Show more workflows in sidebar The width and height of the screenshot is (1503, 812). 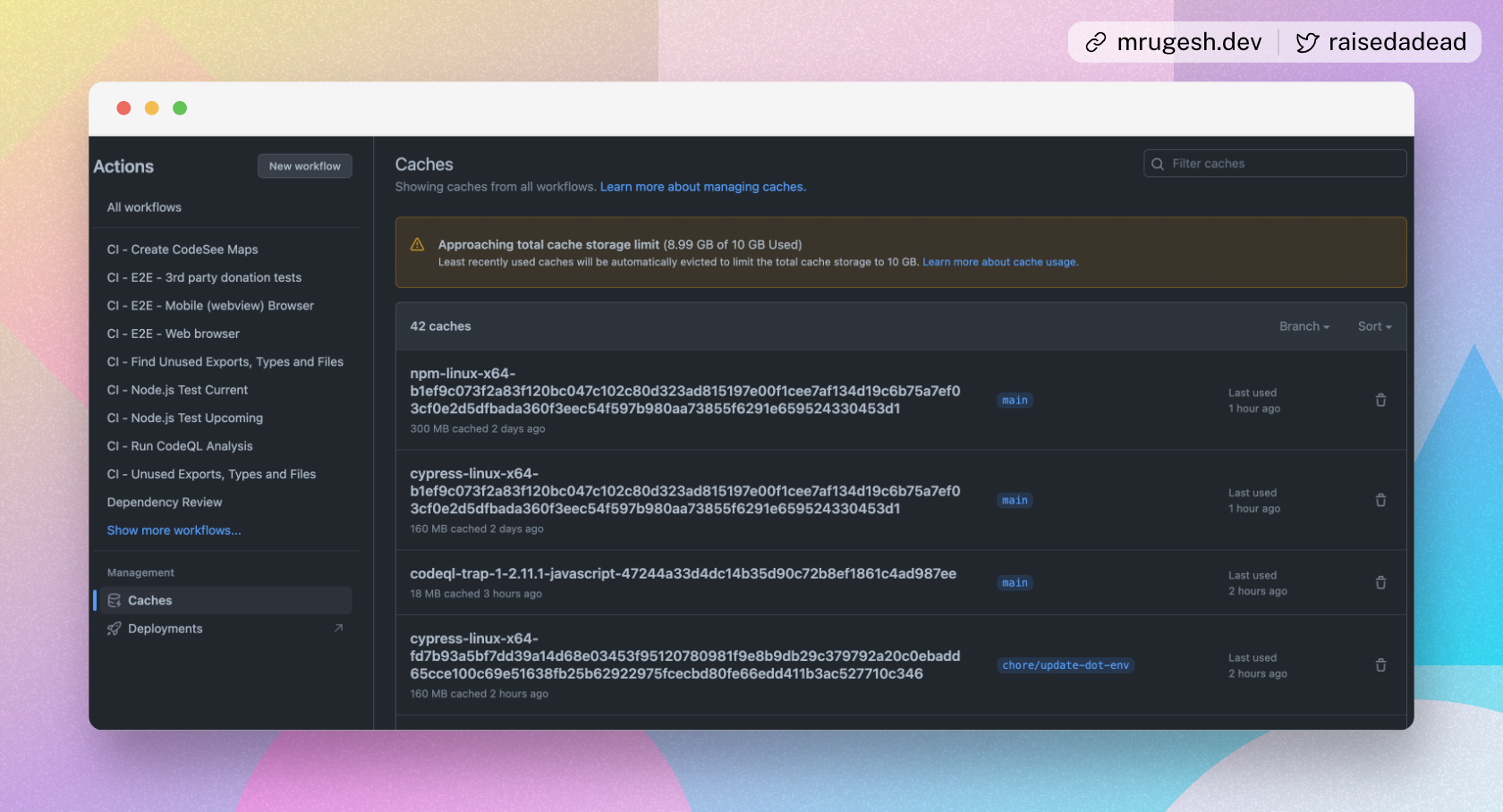coord(174,530)
